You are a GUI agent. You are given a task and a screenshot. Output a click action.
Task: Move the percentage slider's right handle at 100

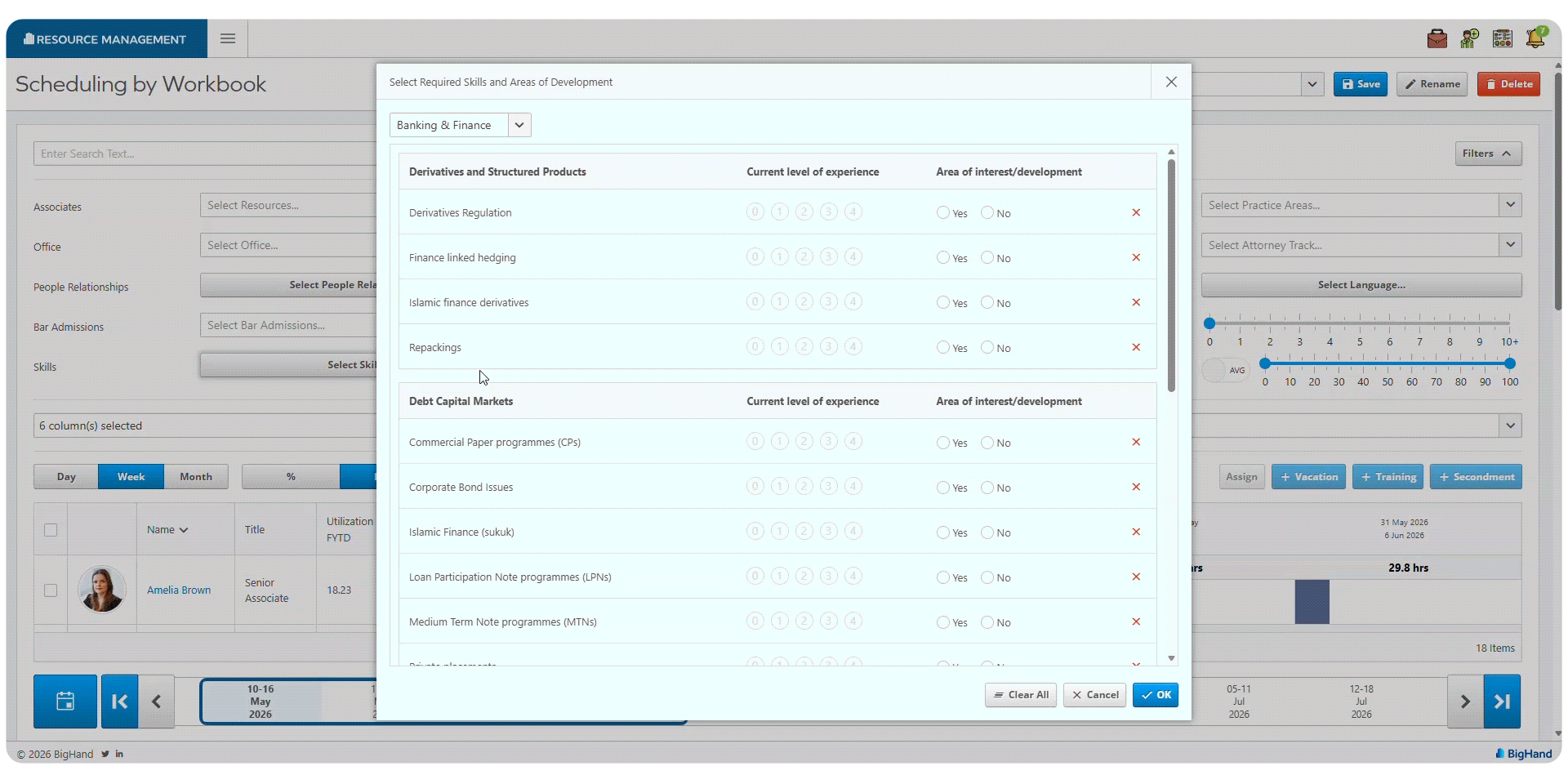[1510, 363]
